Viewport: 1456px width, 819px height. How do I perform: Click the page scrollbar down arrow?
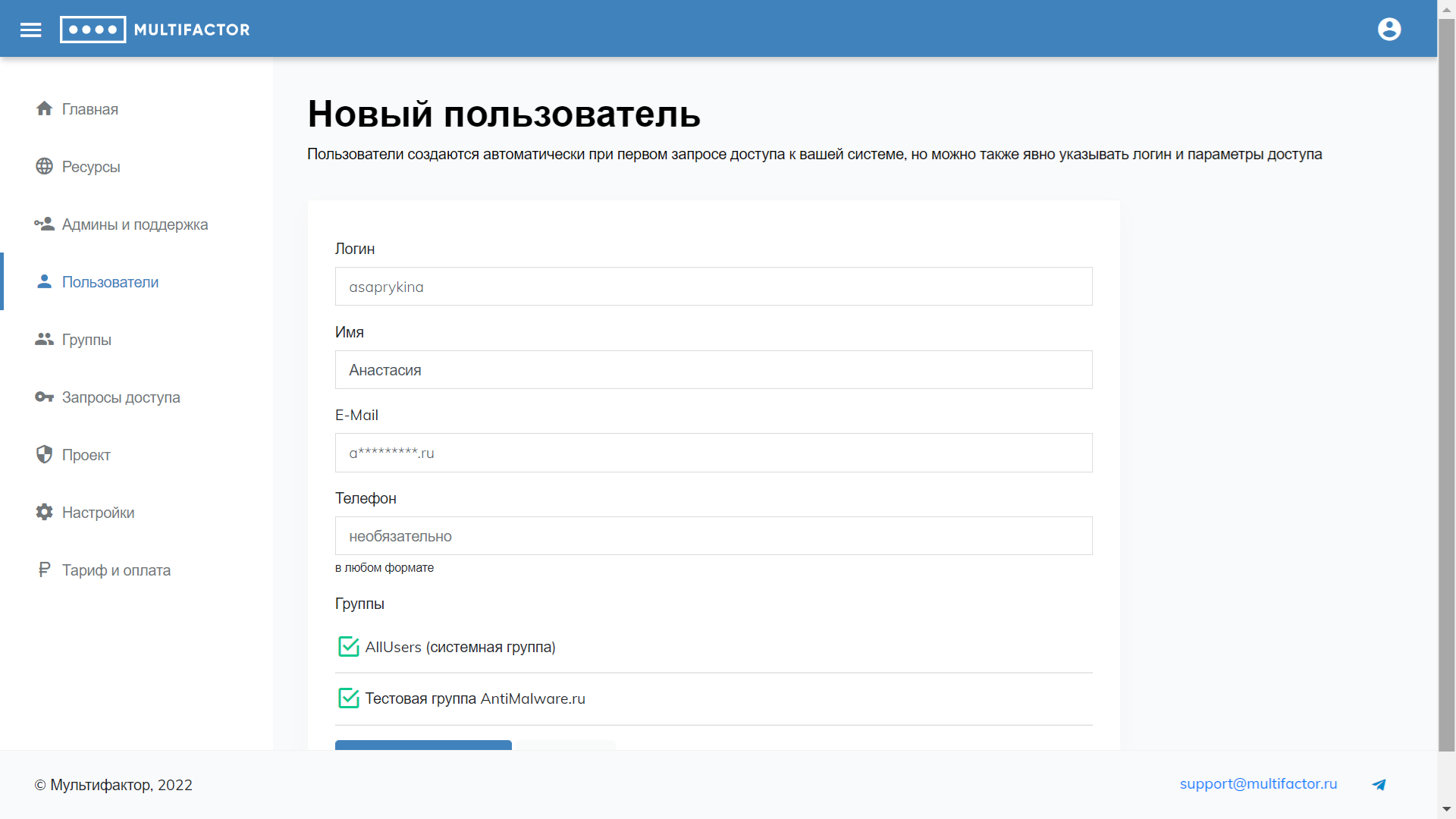click(1446, 809)
